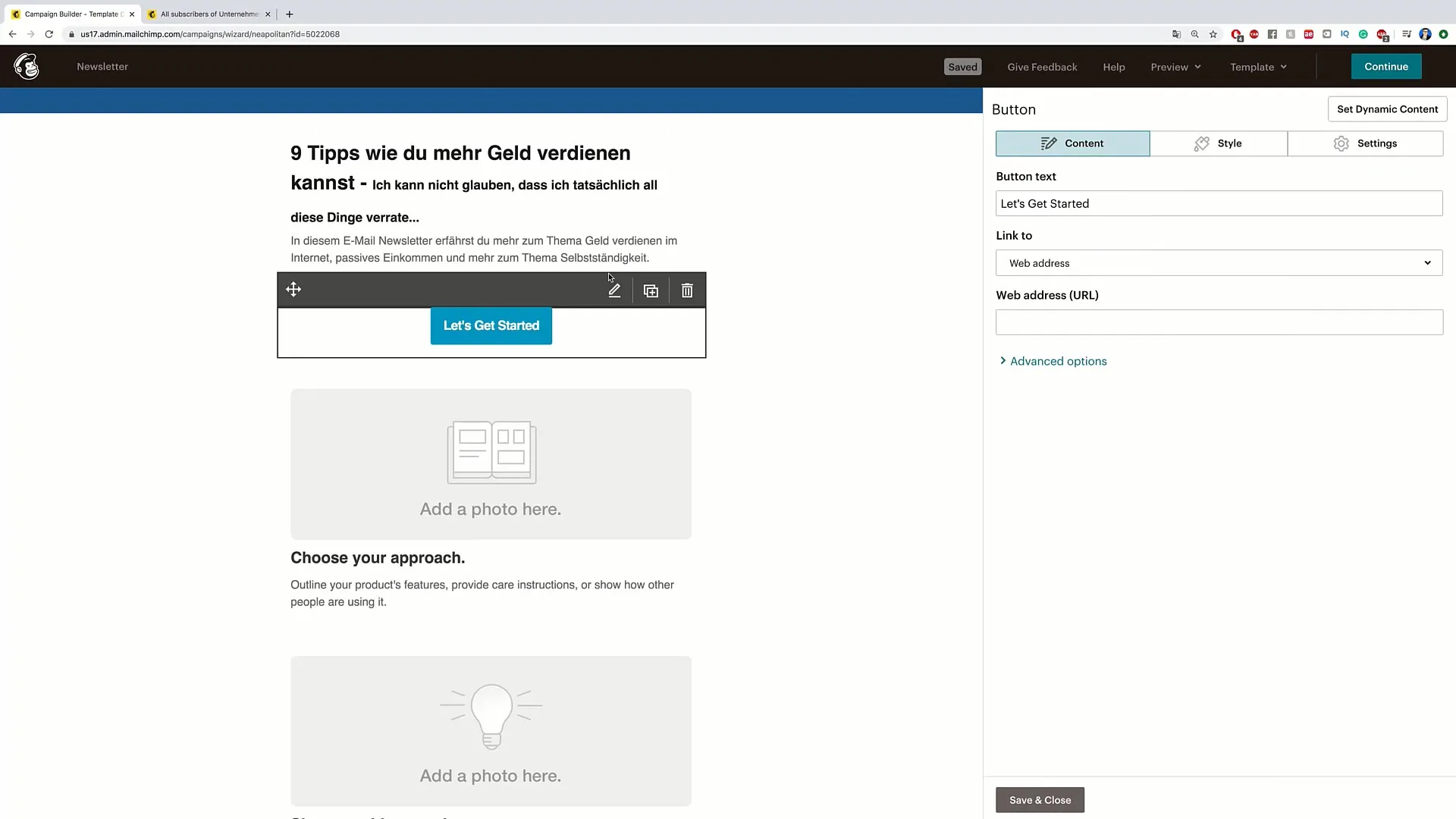Click the Google Translate icon in address bar

click(1177, 34)
